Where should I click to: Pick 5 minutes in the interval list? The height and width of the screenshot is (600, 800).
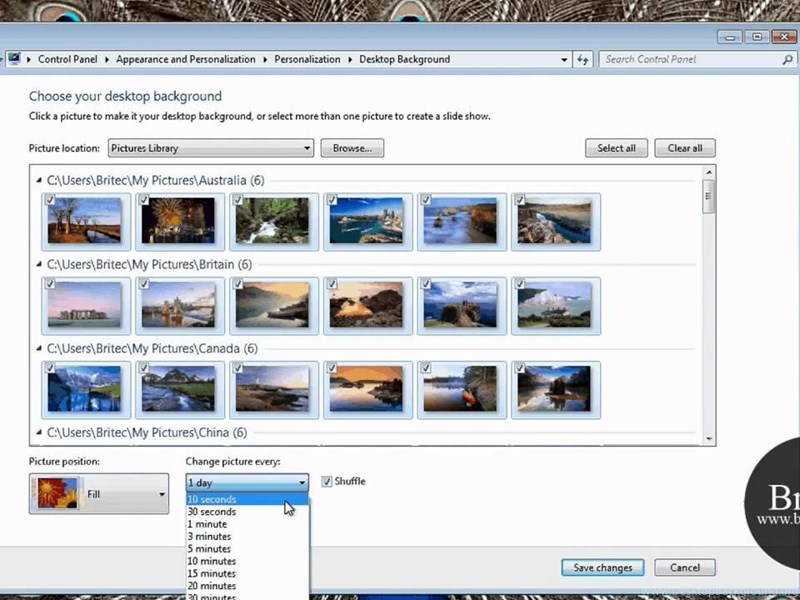click(247, 549)
